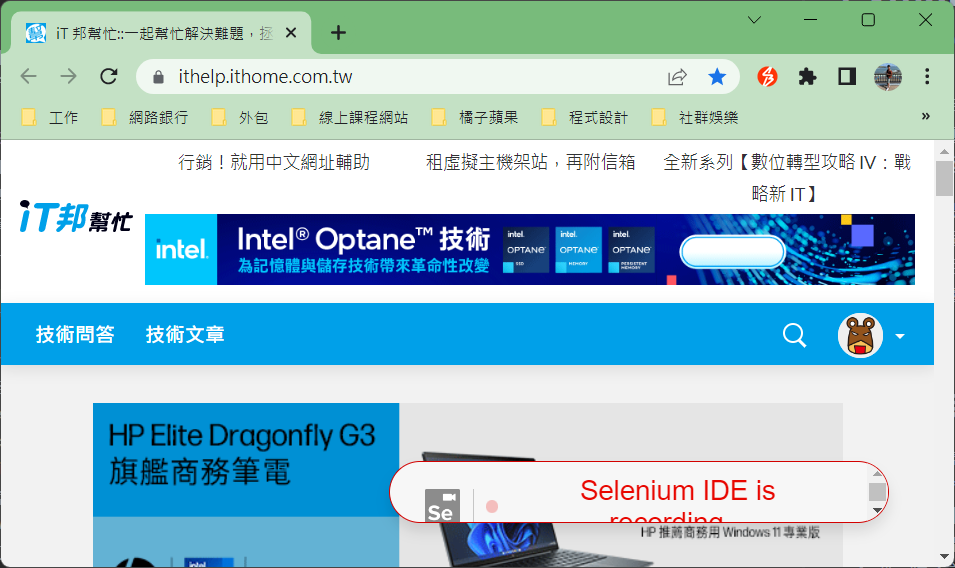
Task: Open the HP Elite Dragonfly G3 ad
Action: point(468,485)
